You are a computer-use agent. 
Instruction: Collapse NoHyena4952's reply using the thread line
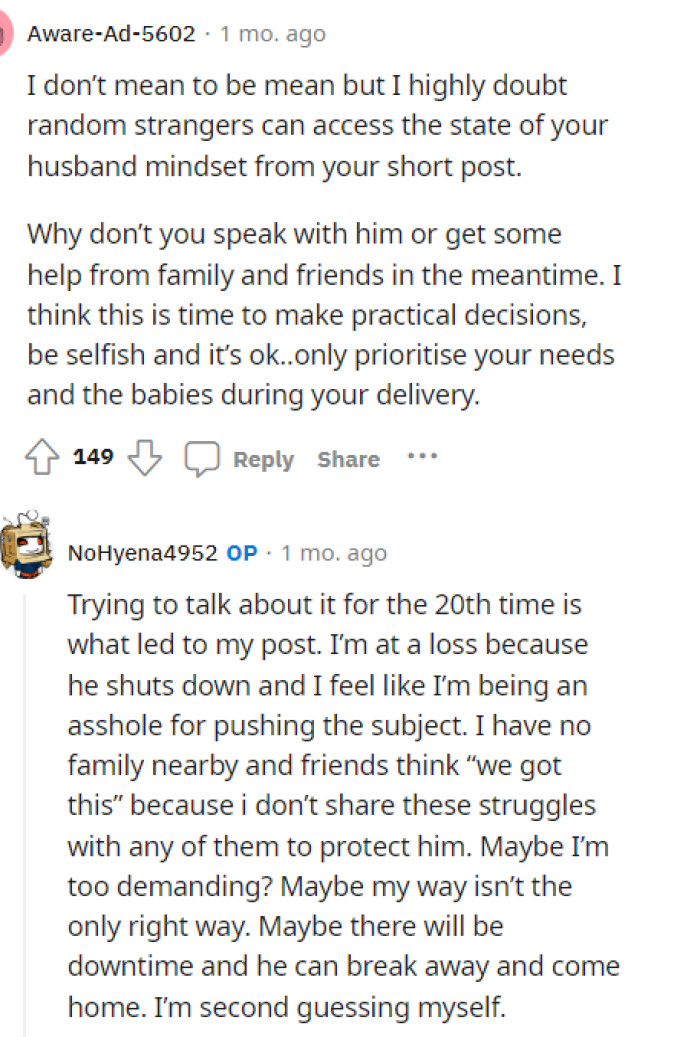tap(26, 800)
